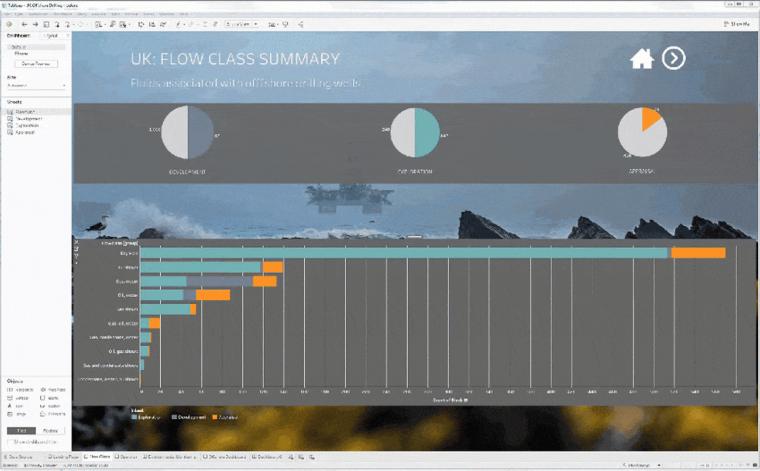Screen dimensions: 760x471
Task: Click the Exploration pie chart teal slice
Action: click(428, 132)
